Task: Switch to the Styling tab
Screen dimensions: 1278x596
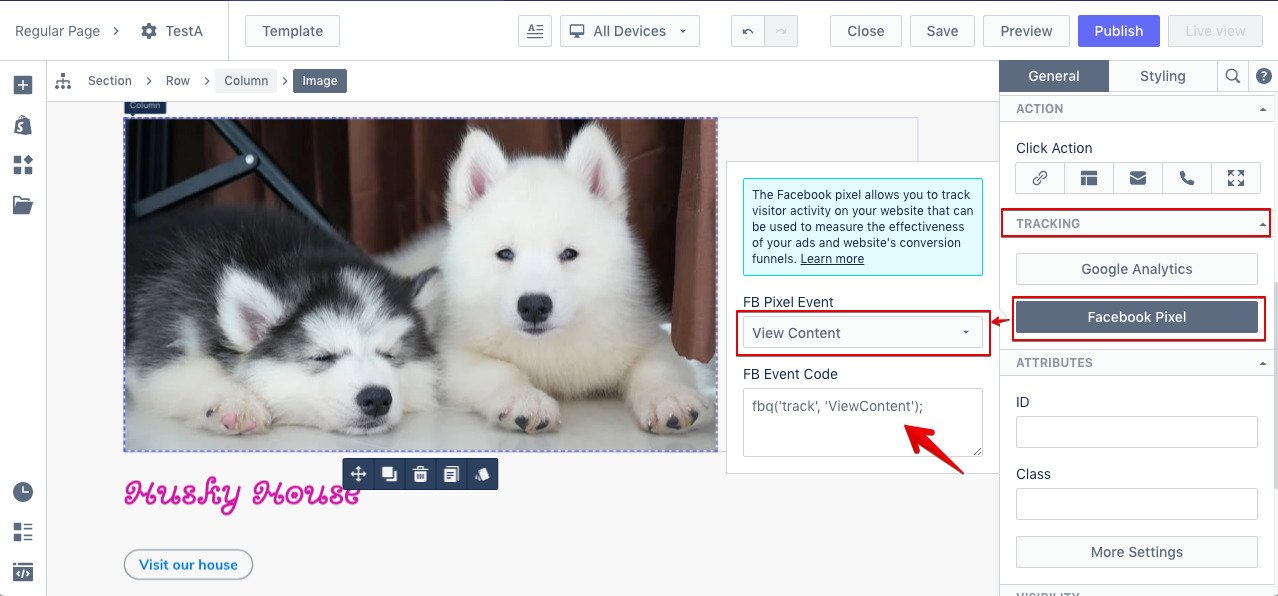Action: 1163,76
